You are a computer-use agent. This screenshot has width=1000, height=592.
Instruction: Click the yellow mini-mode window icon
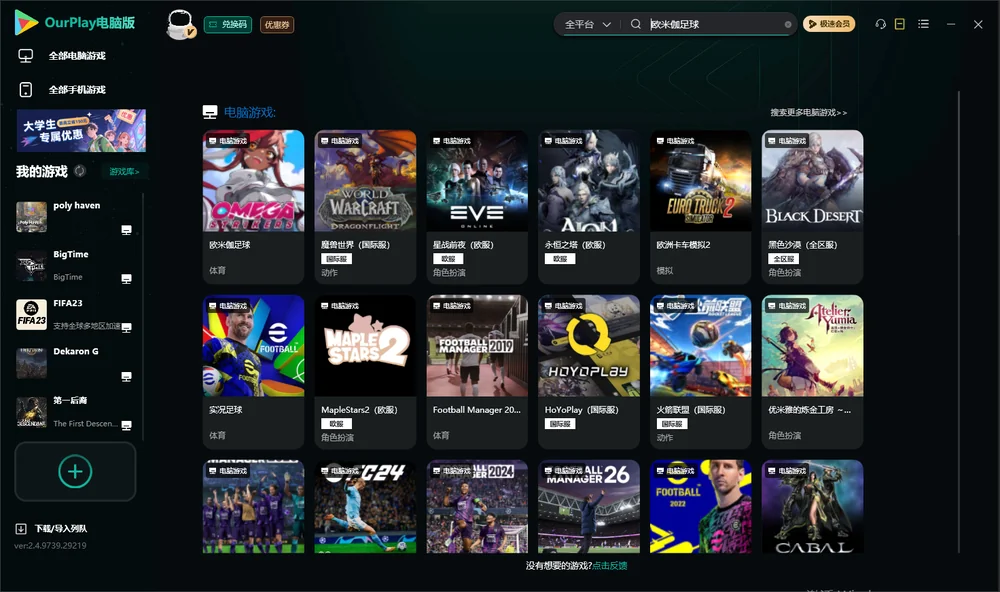899,24
